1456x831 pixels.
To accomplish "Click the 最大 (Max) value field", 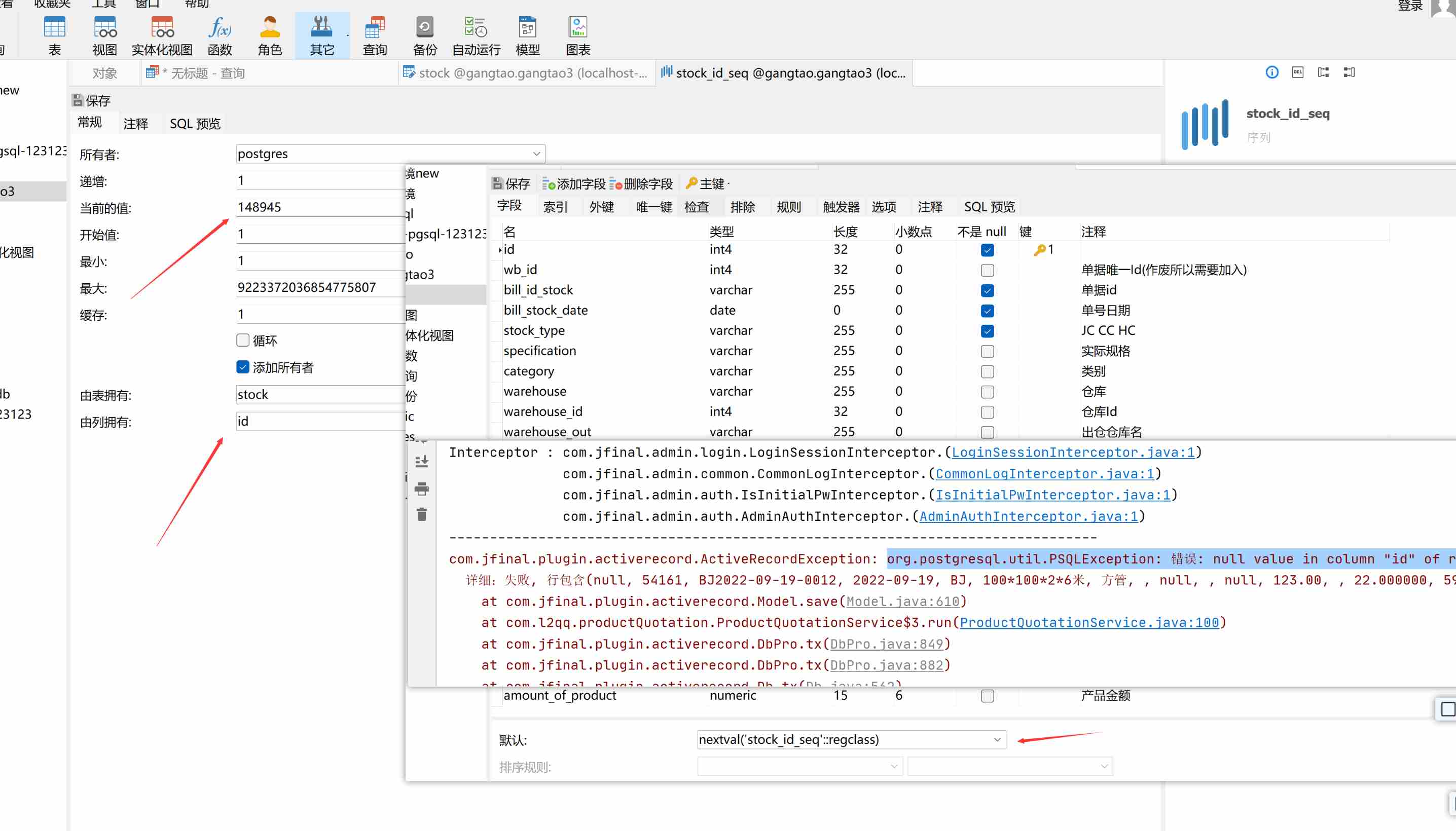I will pos(320,288).
